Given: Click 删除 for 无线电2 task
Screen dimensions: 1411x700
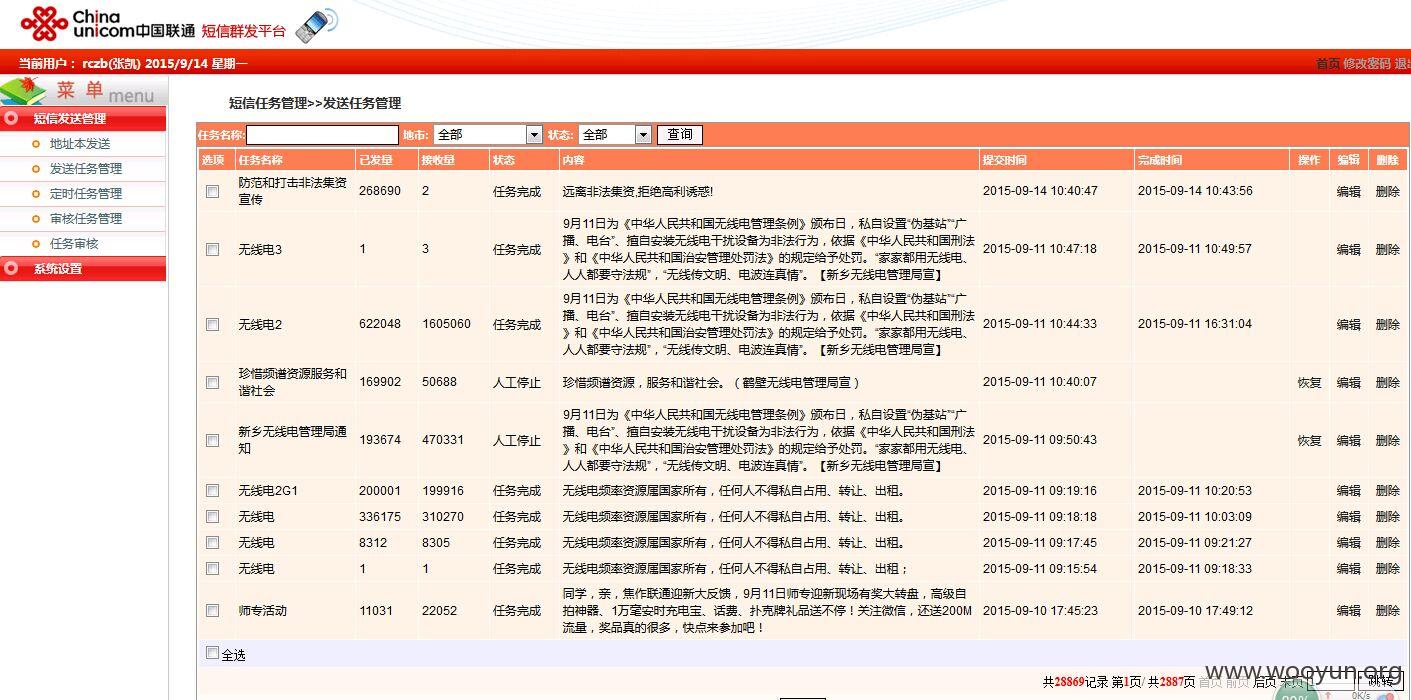Looking at the screenshot, I should click(1387, 324).
